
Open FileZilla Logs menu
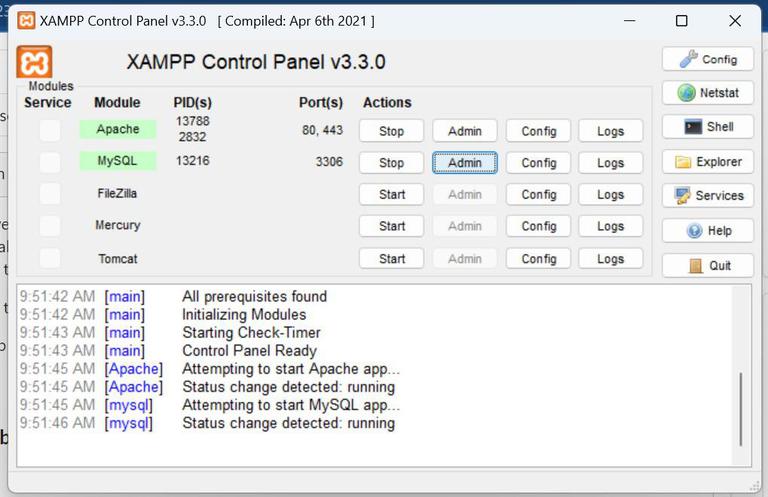[610, 194]
